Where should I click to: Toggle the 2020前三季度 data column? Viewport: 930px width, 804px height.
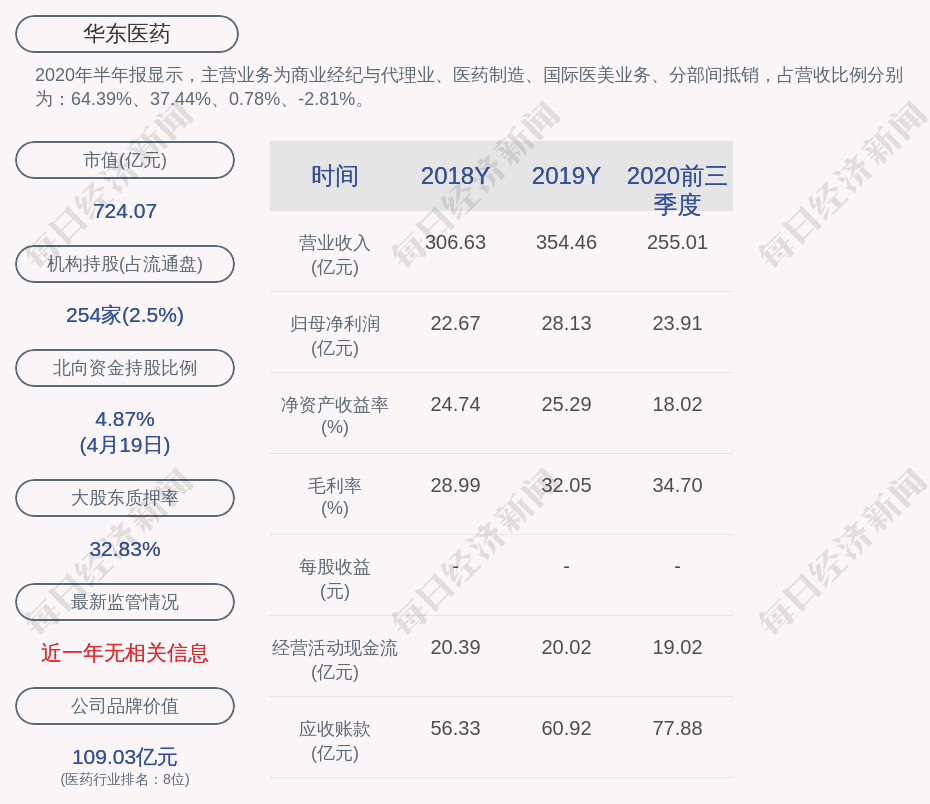pyautogui.click(x=678, y=176)
